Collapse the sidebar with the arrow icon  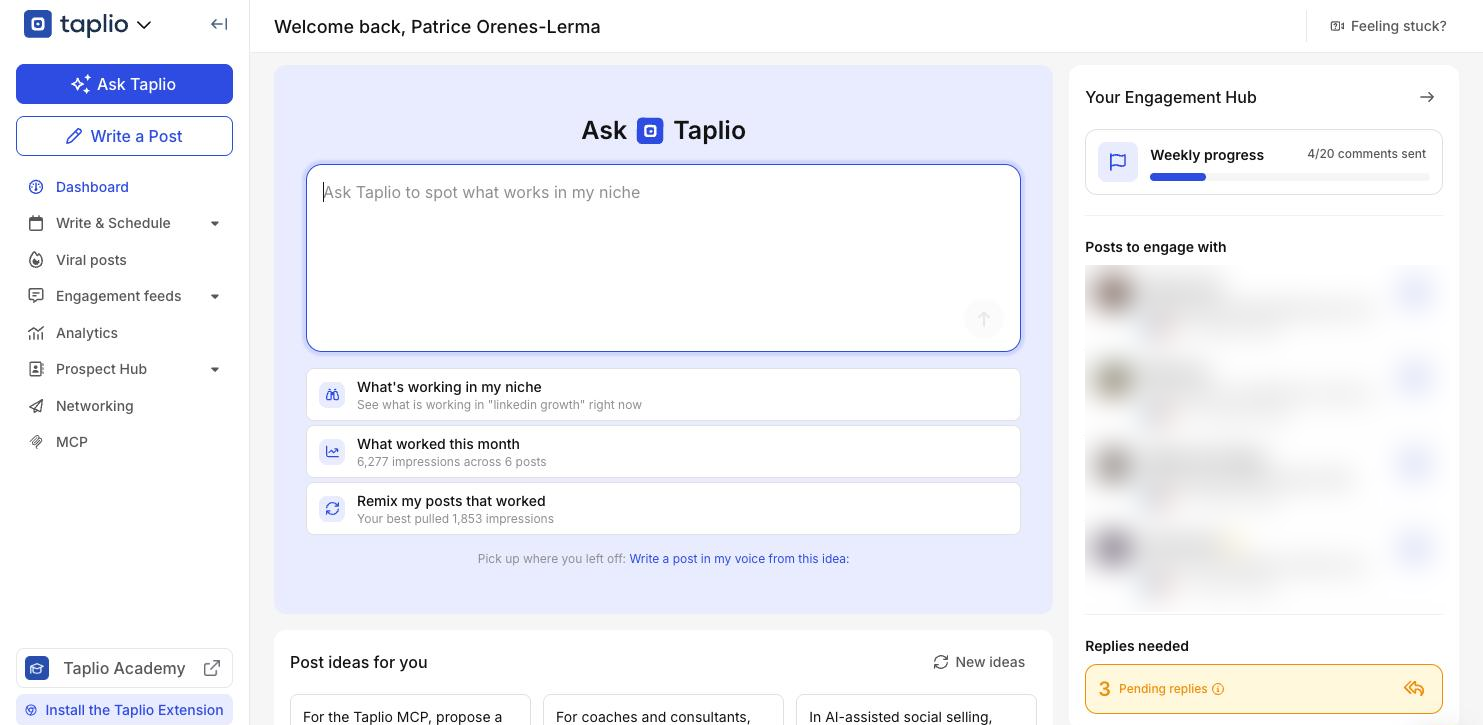[x=219, y=24]
